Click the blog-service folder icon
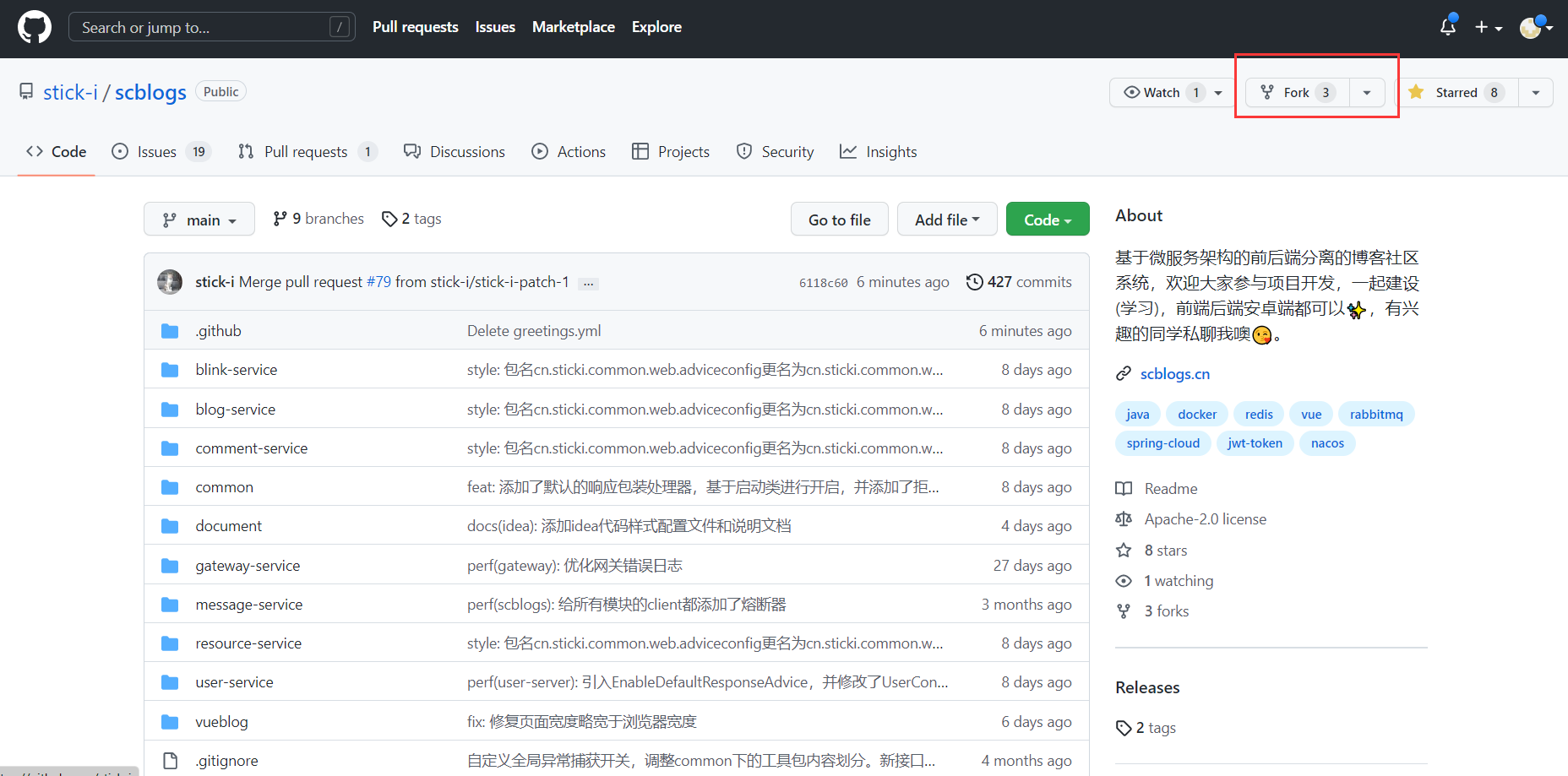 point(170,410)
